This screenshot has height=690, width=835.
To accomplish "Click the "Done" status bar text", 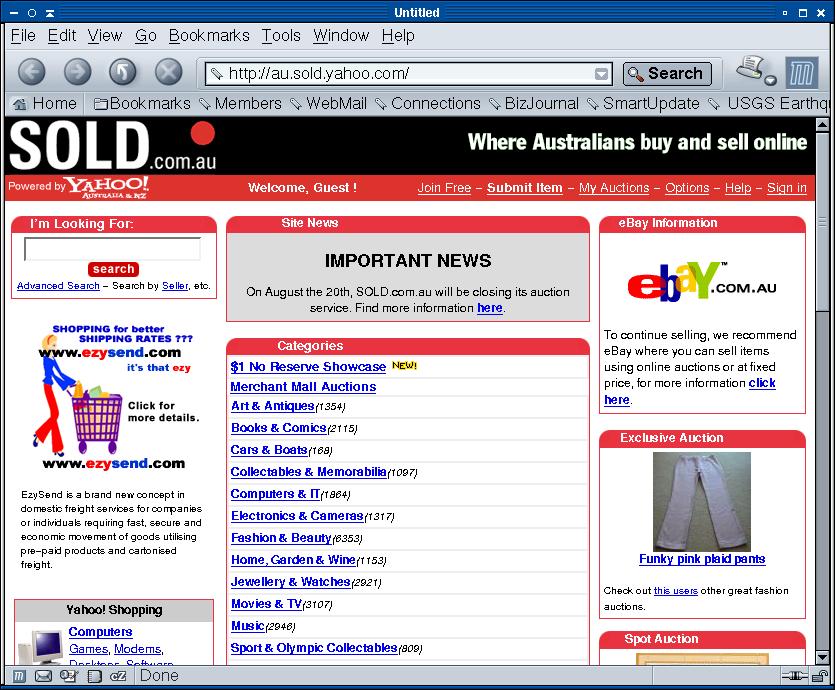I will click(159, 676).
